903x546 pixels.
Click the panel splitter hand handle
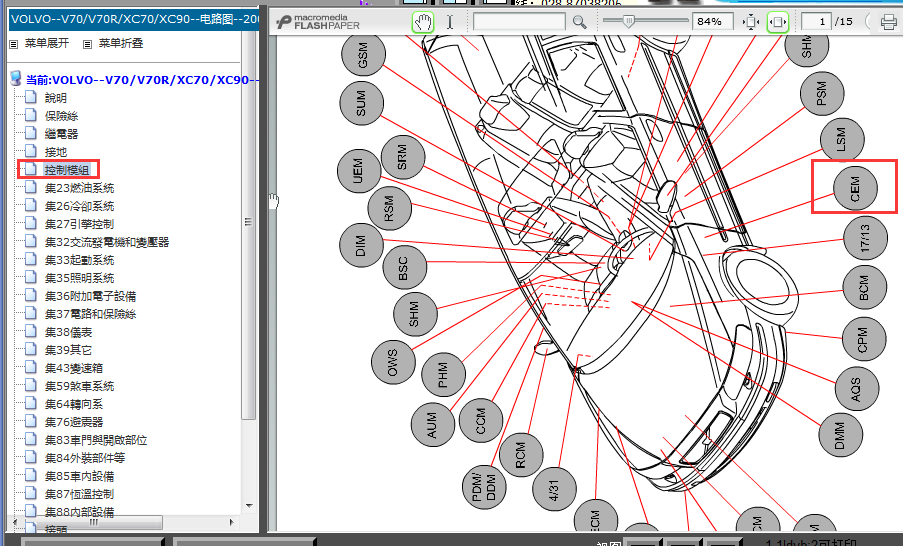point(274,200)
